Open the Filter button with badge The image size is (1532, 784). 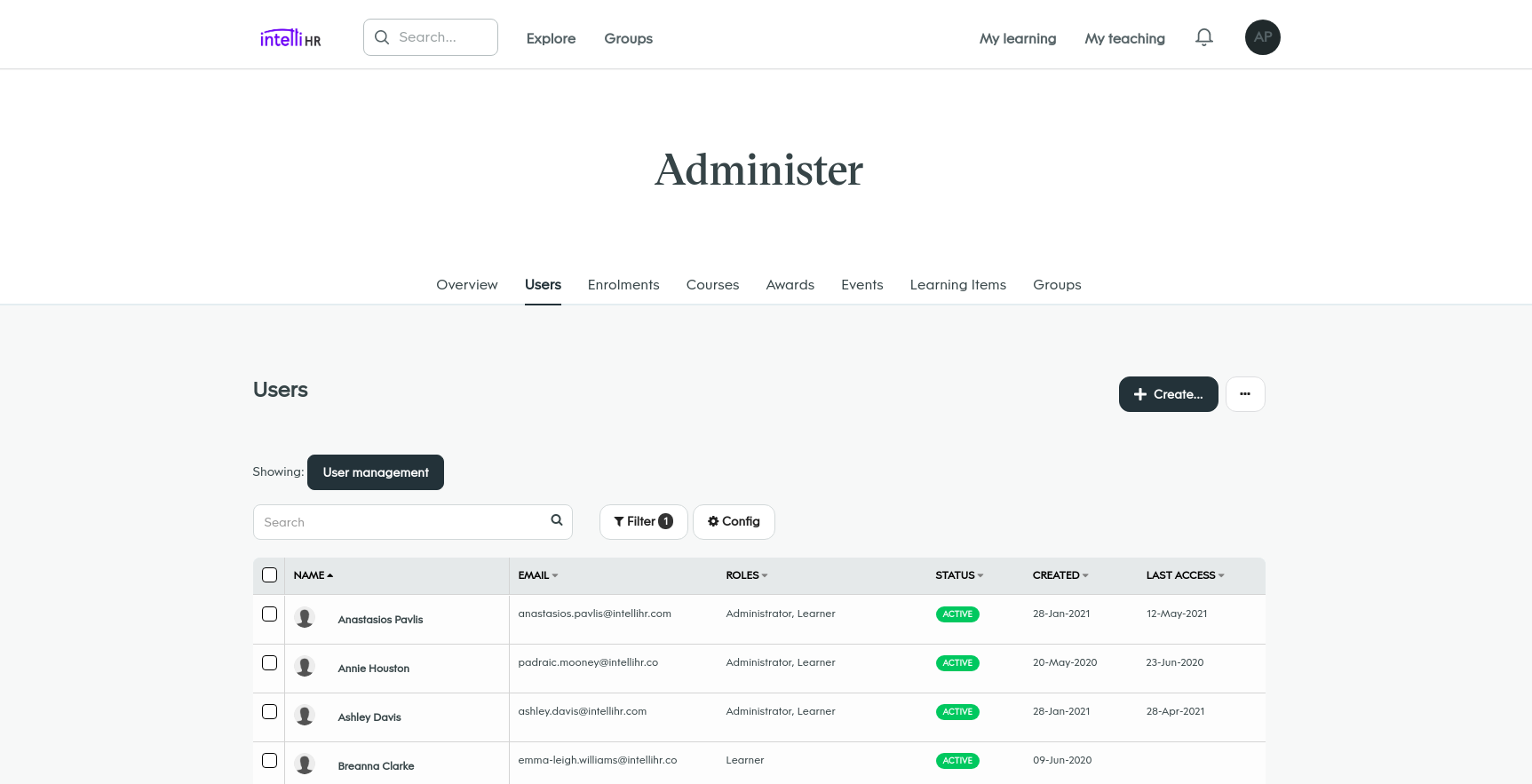tap(643, 522)
